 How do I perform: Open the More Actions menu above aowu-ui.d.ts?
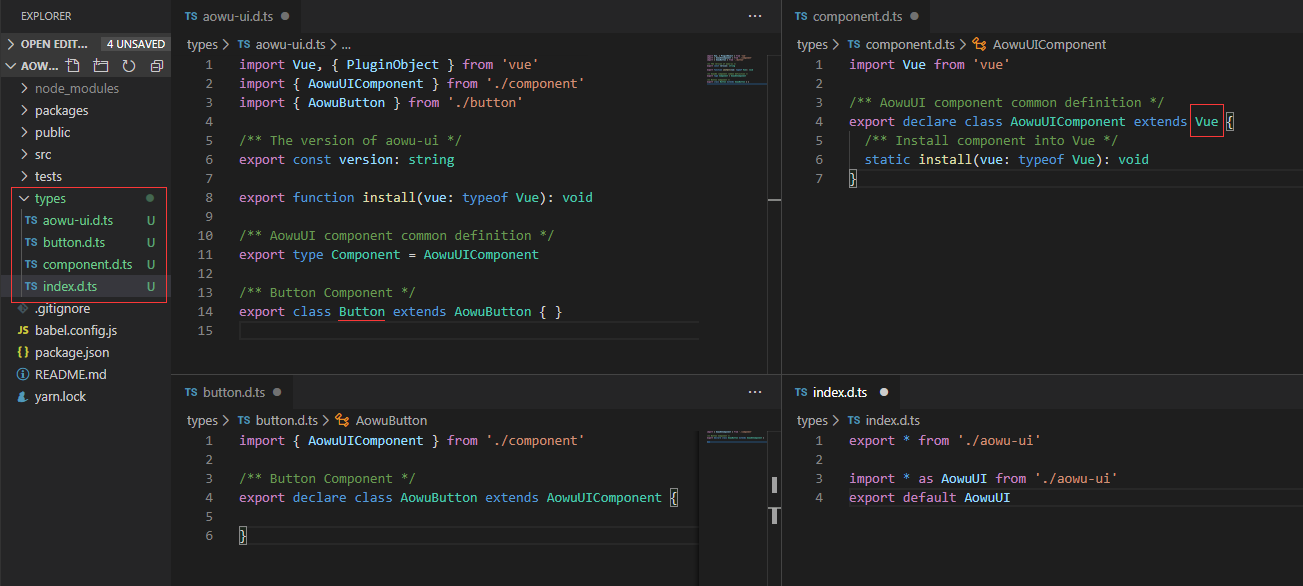pyautogui.click(x=755, y=16)
